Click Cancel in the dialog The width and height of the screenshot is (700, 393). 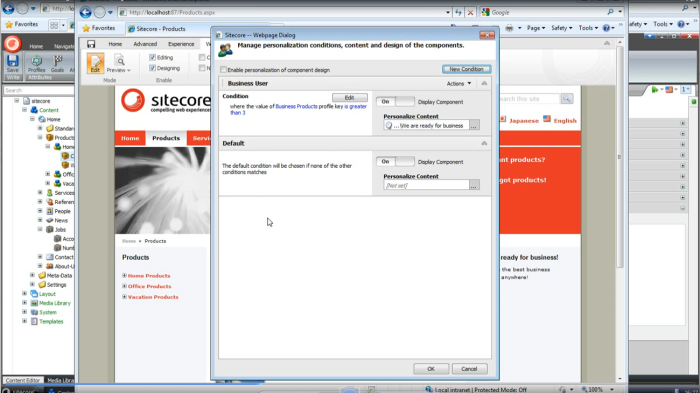tap(469, 369)
